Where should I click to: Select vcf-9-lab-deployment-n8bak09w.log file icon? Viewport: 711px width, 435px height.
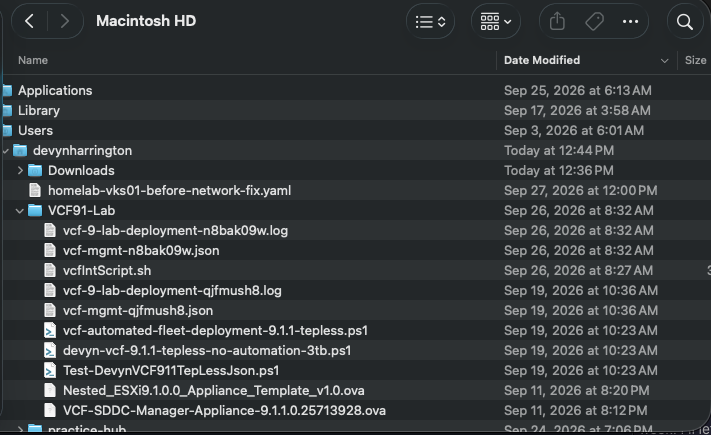coord(50,230)
